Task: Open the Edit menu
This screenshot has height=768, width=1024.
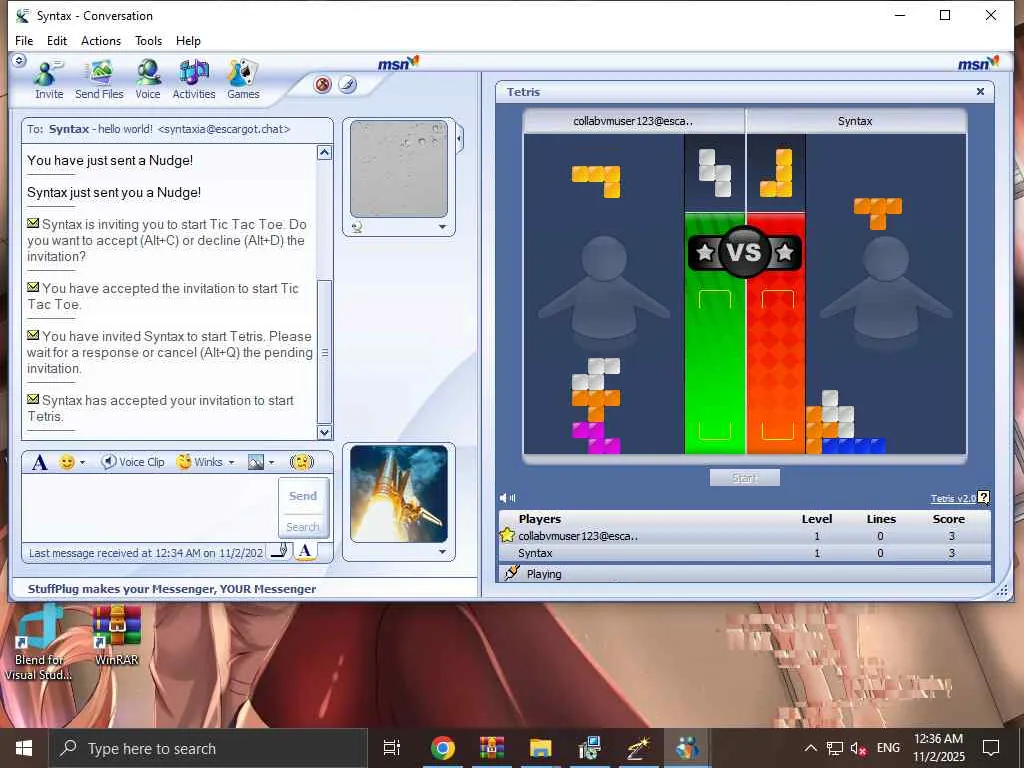Action: pyautogui.click(x=57, y=40)
